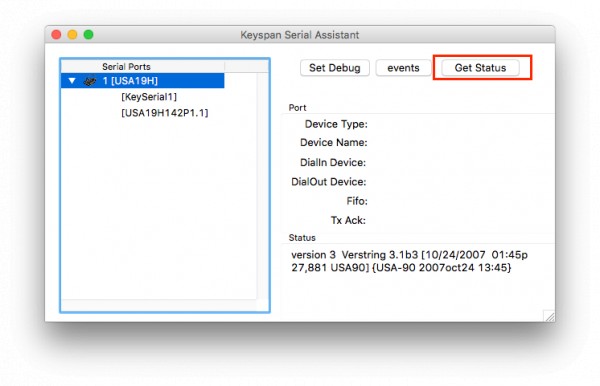Open the events button

(403, 68)
